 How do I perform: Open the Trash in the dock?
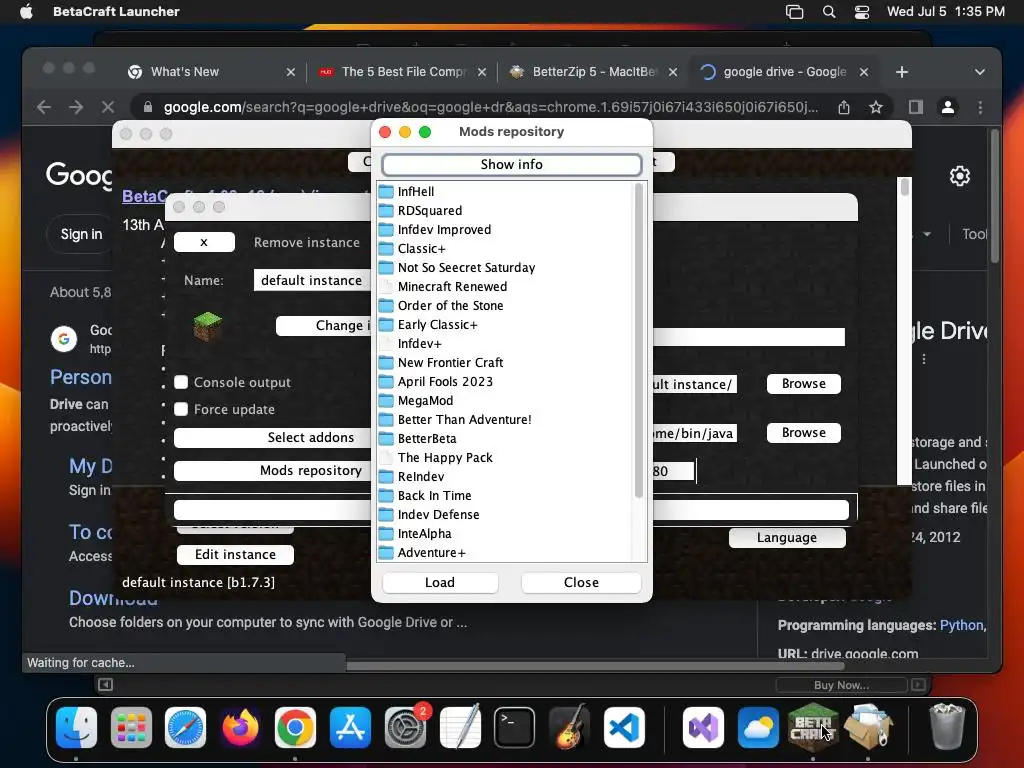coord(947,727)
